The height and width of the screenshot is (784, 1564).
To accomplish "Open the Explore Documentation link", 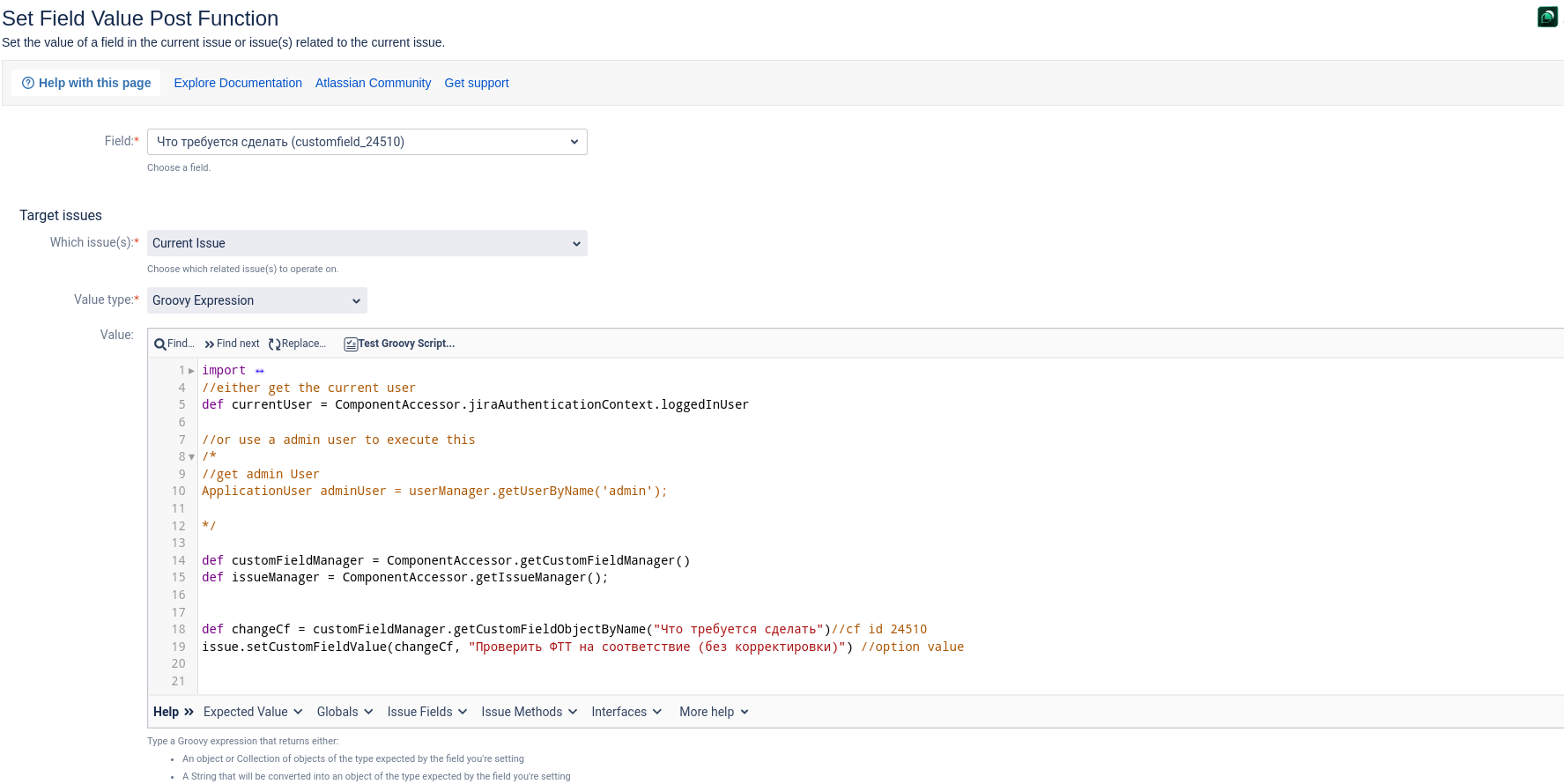I will click(238, 83).
